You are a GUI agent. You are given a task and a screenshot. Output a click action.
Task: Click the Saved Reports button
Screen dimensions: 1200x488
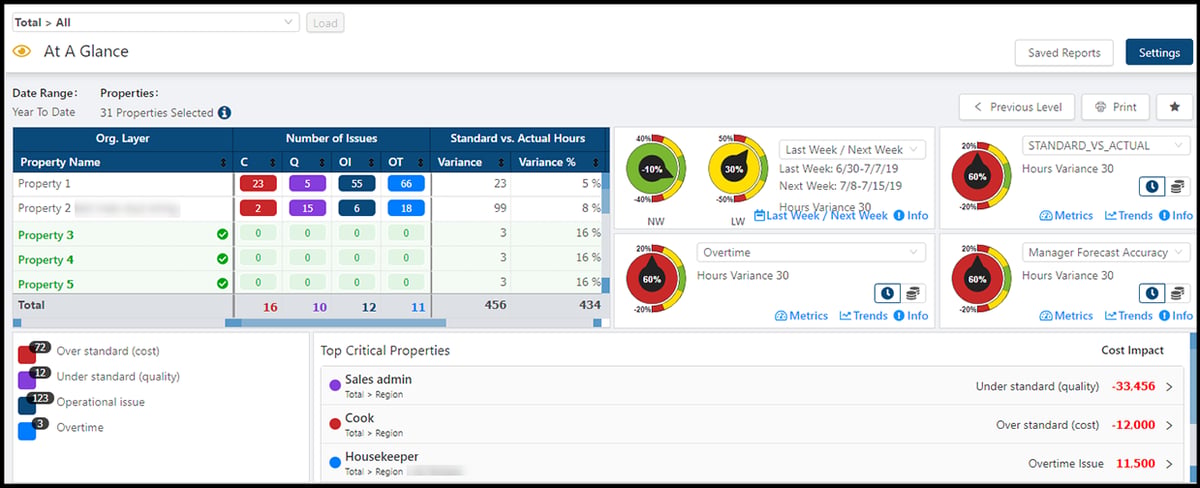click(x=1064, y=53)
